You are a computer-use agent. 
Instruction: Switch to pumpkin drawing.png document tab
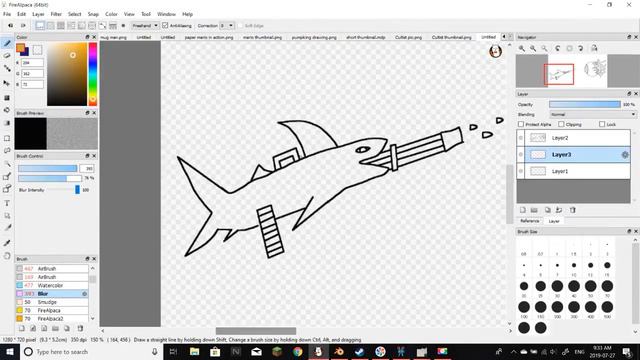coord(314,37)
